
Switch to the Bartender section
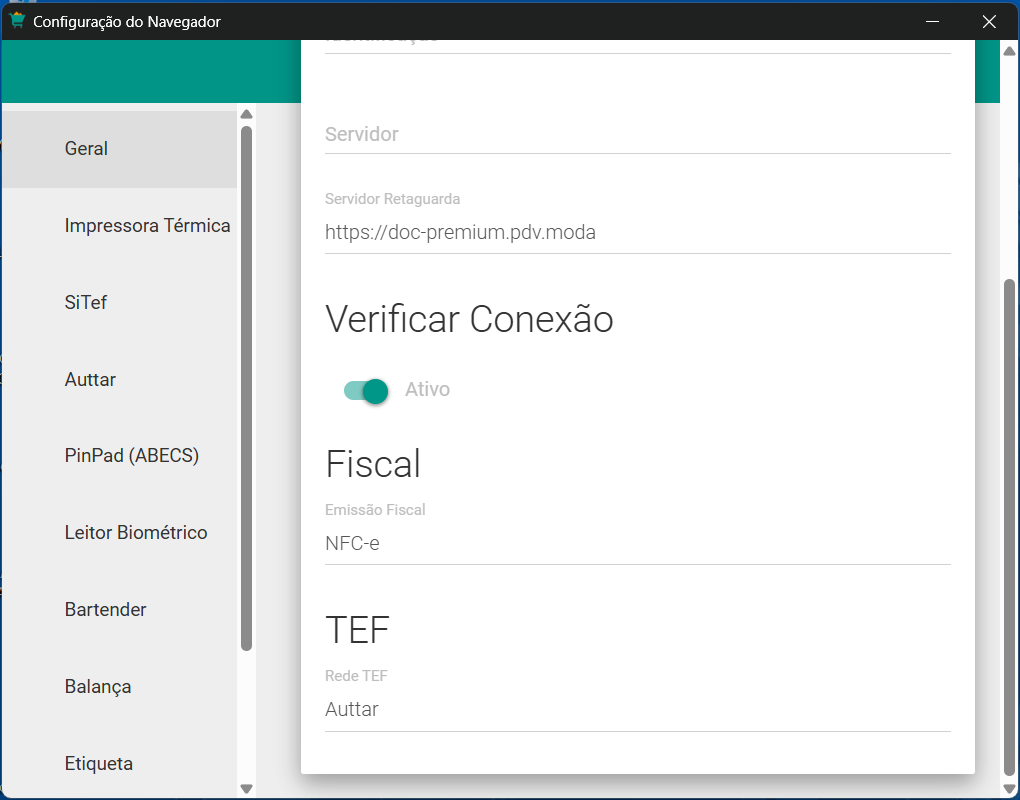[x=105, y=610]
